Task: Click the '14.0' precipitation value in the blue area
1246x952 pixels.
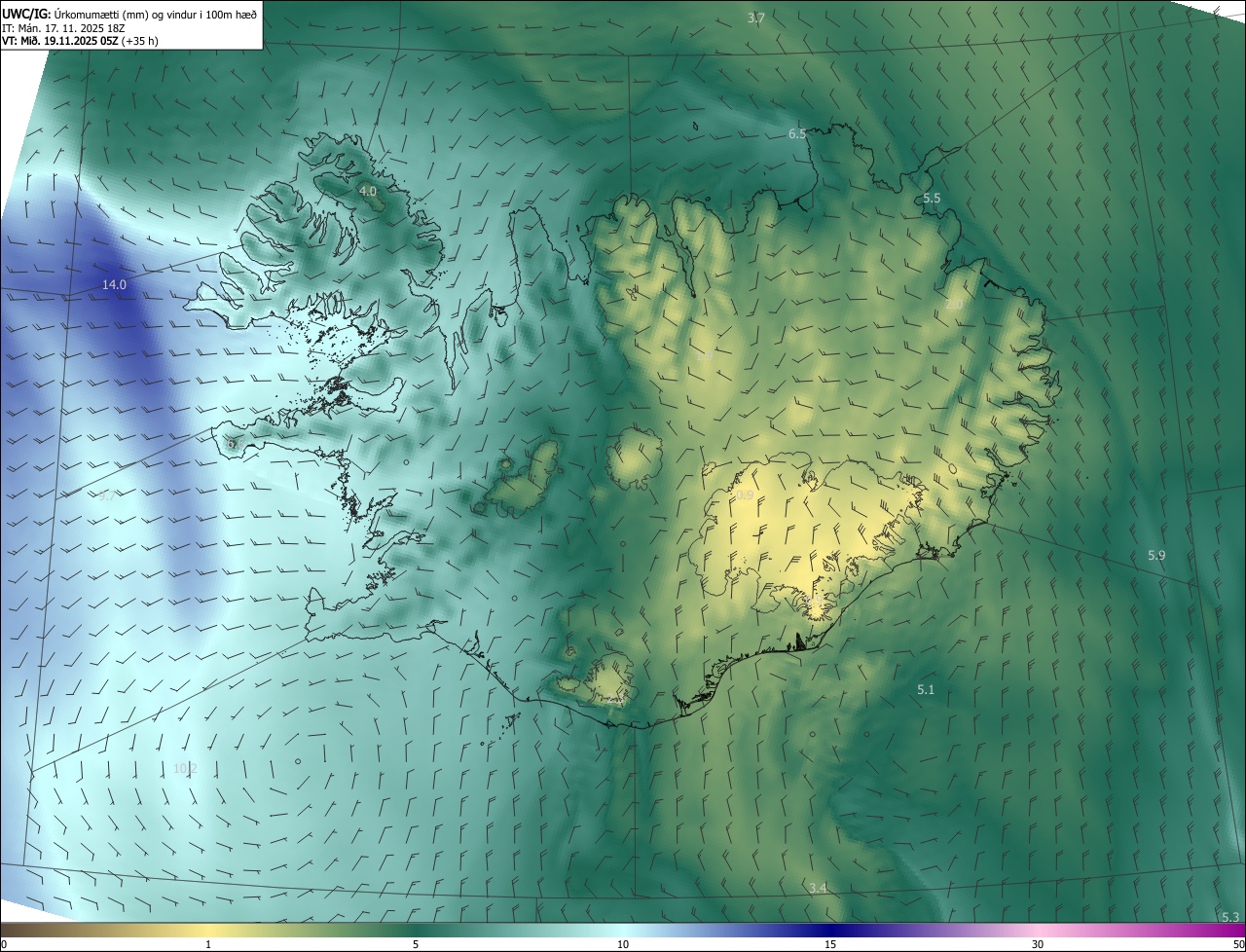Action: pyautogui.click(x=115, y=285)
